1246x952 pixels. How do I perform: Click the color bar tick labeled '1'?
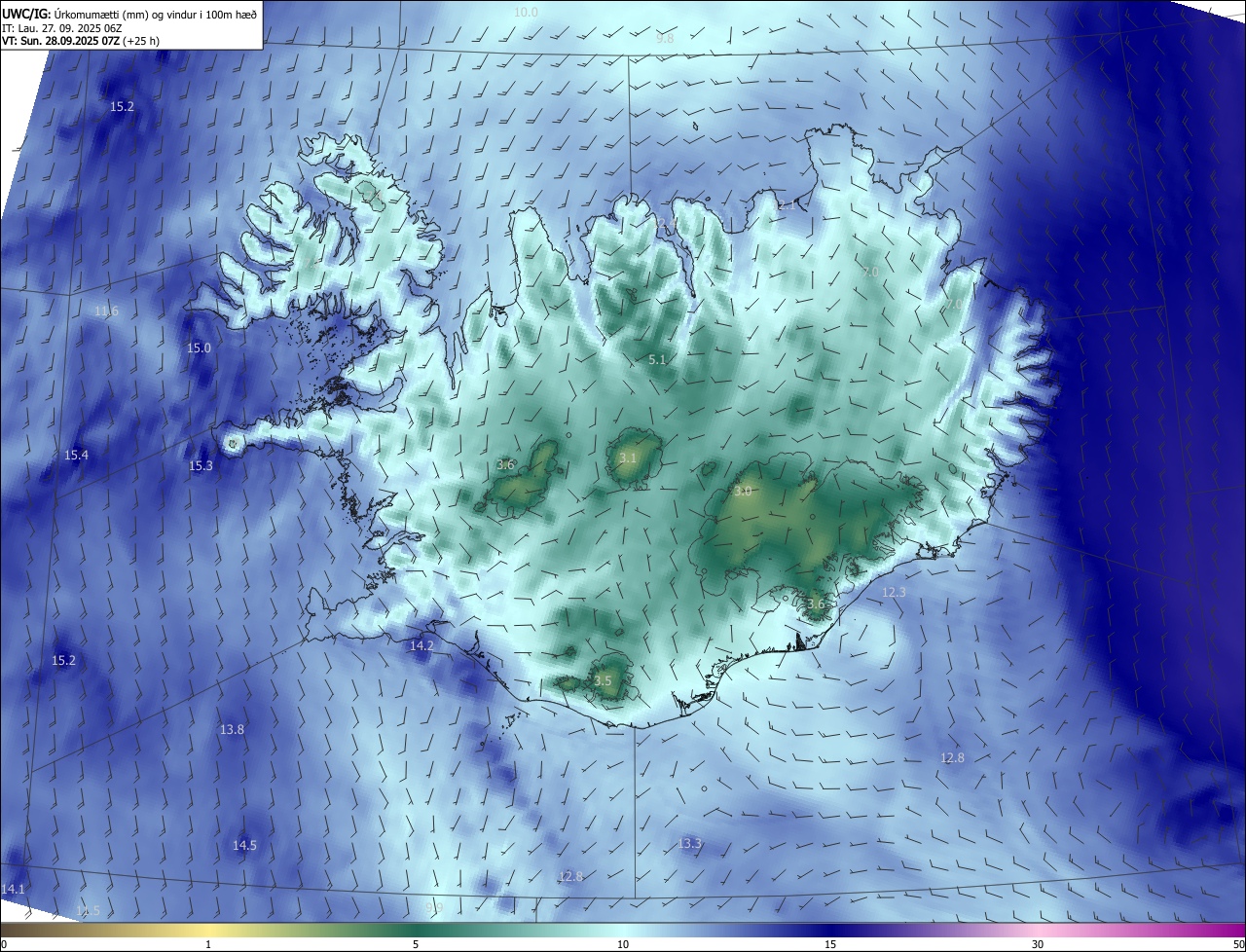(208, 944)
